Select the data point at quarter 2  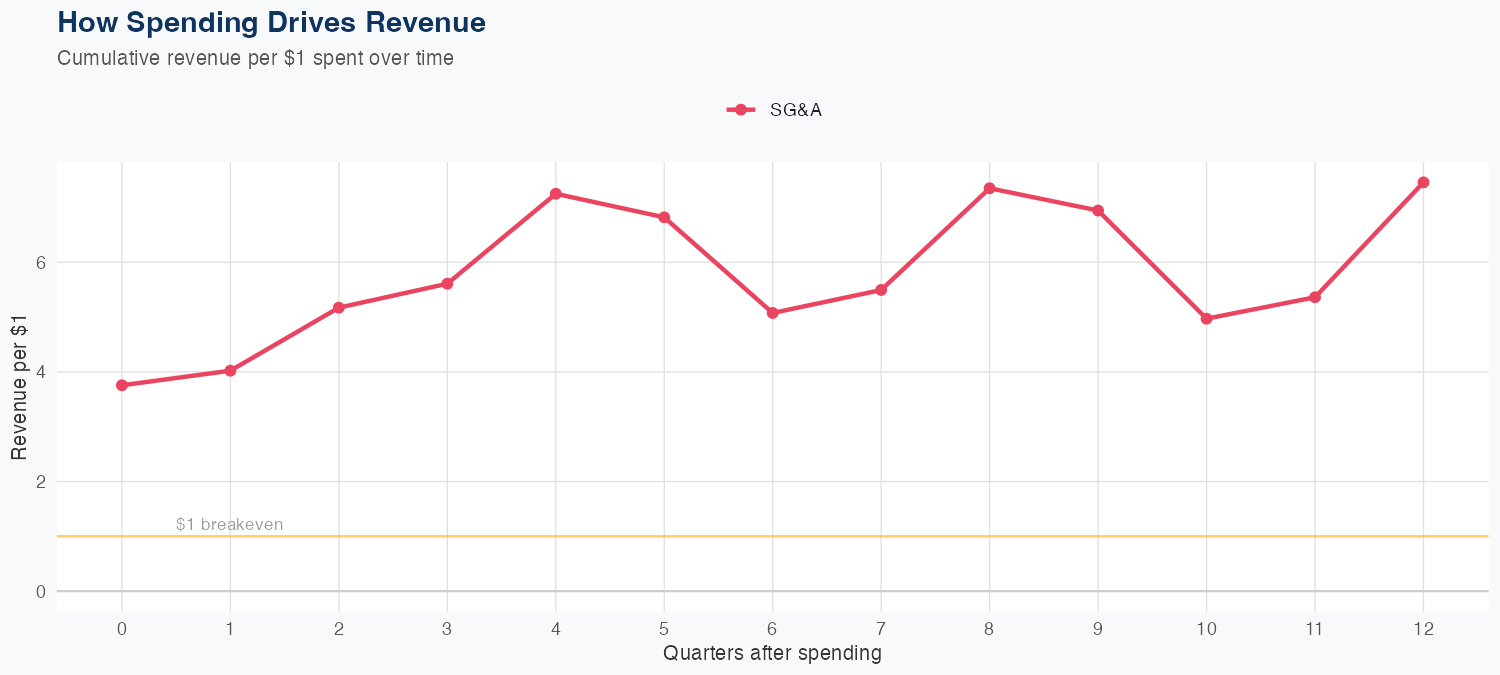click(339, 307)
